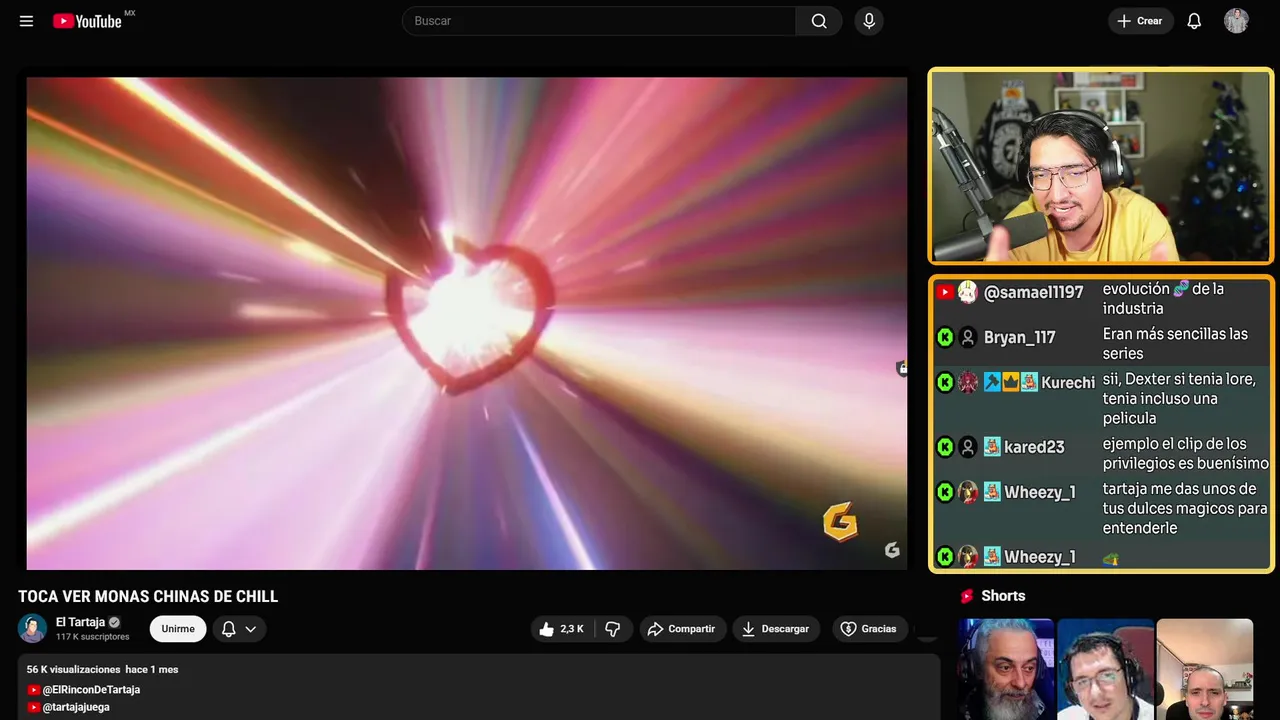Open the hamburger guide menu
The width and height of the screenshot is (1280, 720).
click(26, 21)
